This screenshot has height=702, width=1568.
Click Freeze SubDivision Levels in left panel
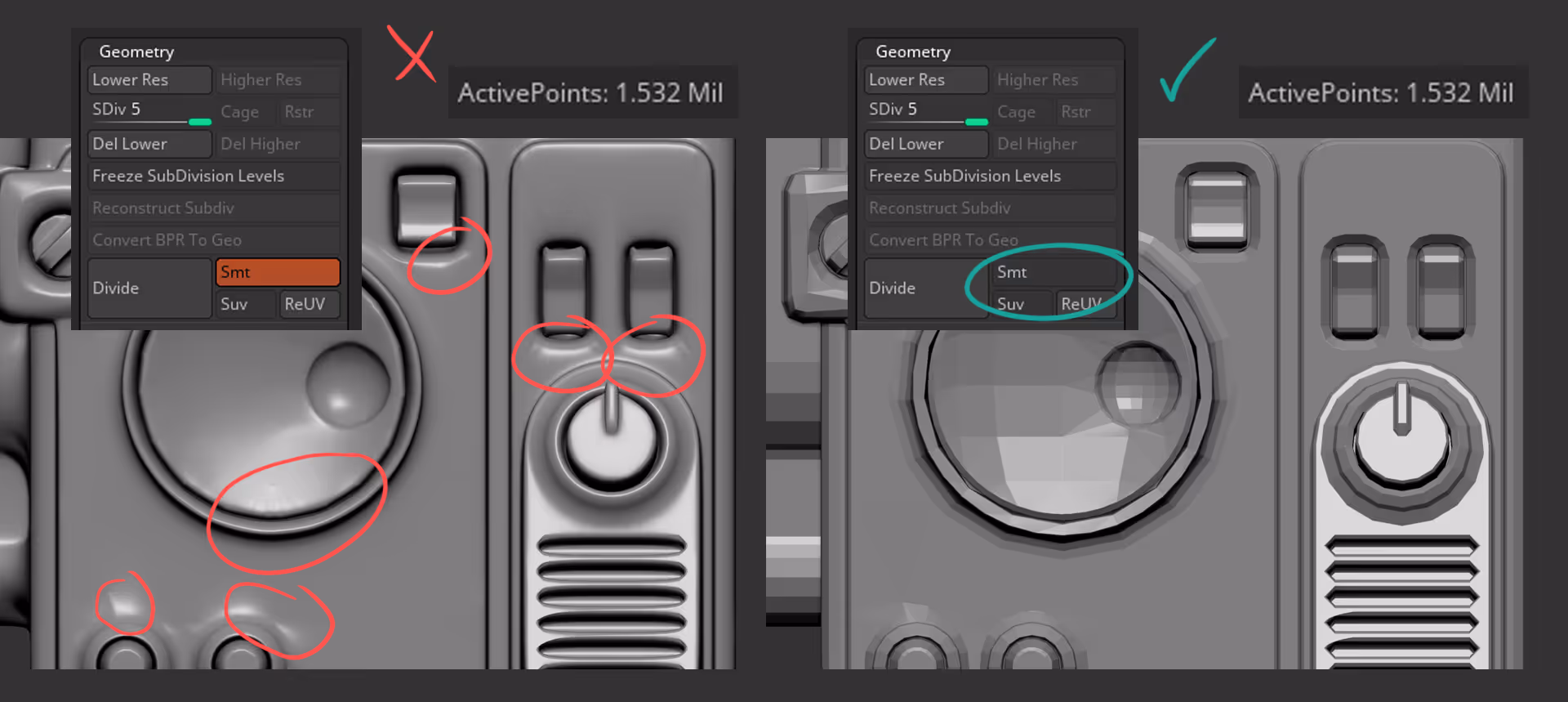tap(214, 176)
